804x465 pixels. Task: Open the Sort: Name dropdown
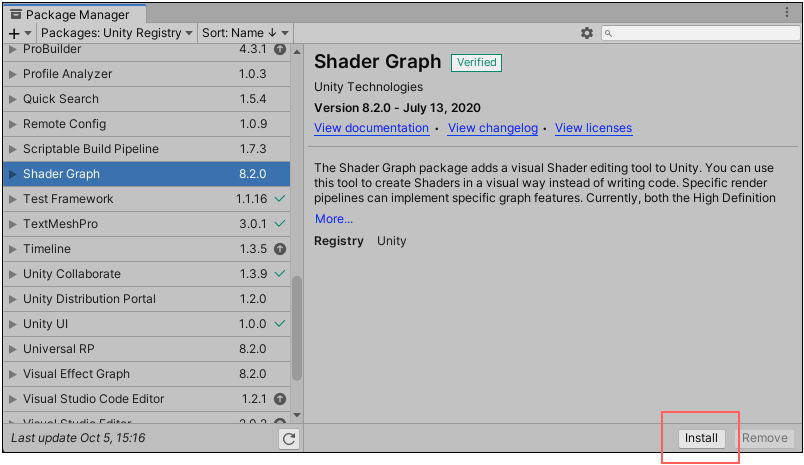[245, 33]
